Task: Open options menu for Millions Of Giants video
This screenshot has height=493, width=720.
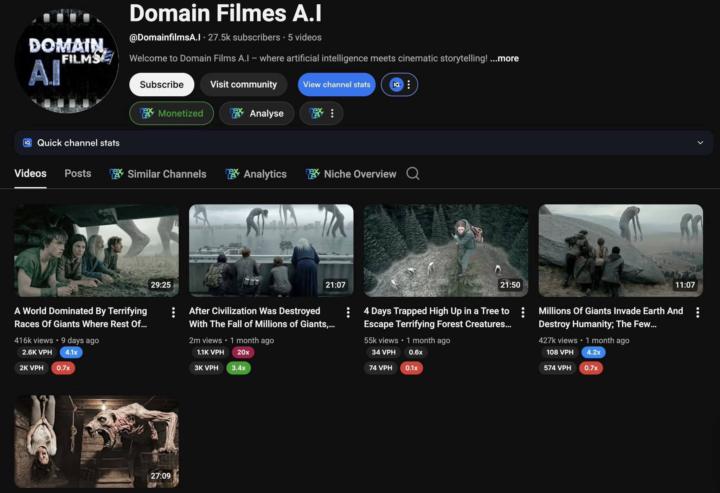Action: tap(698, 313)
